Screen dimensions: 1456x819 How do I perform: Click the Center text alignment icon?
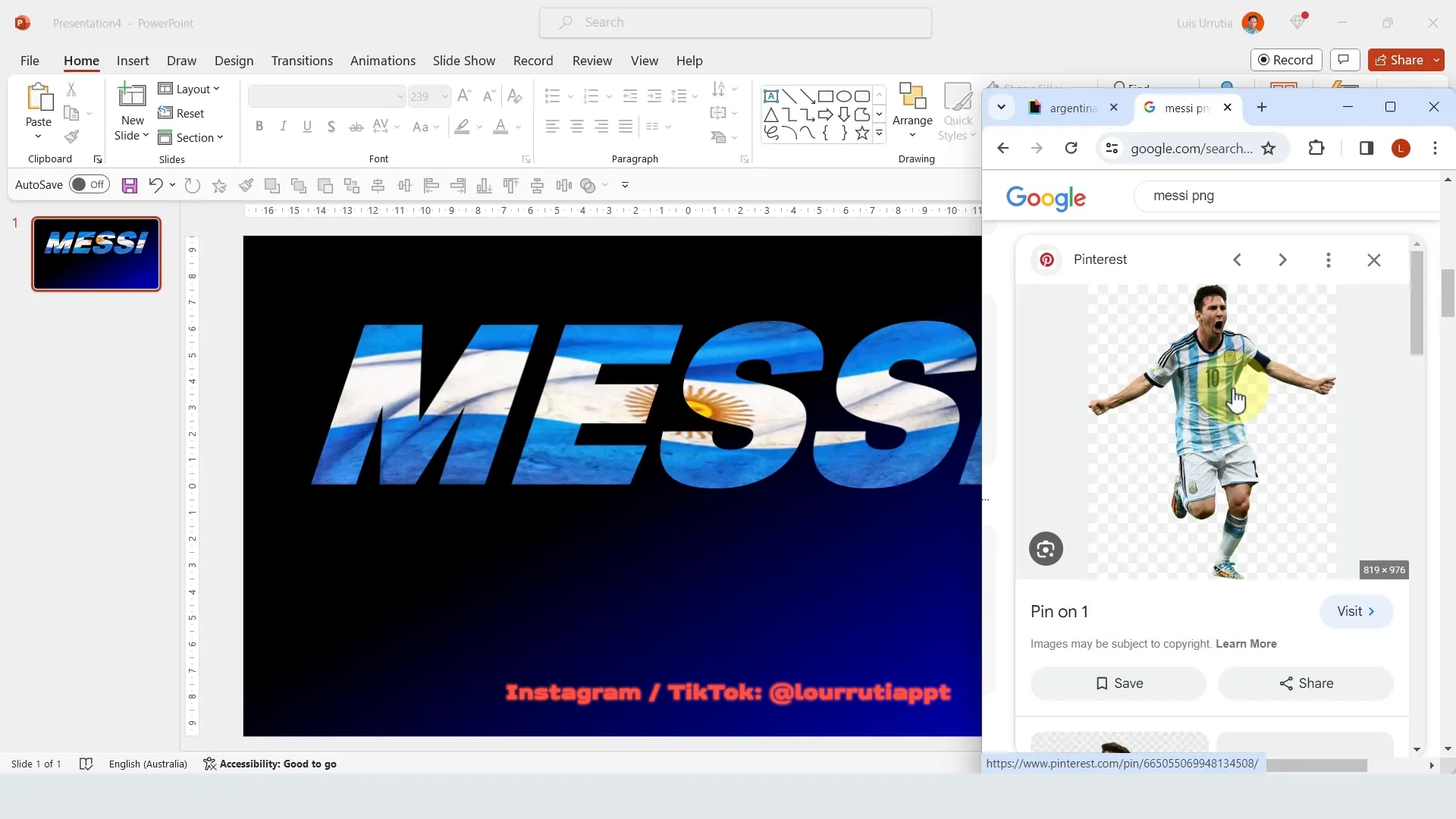click(576, 127)
